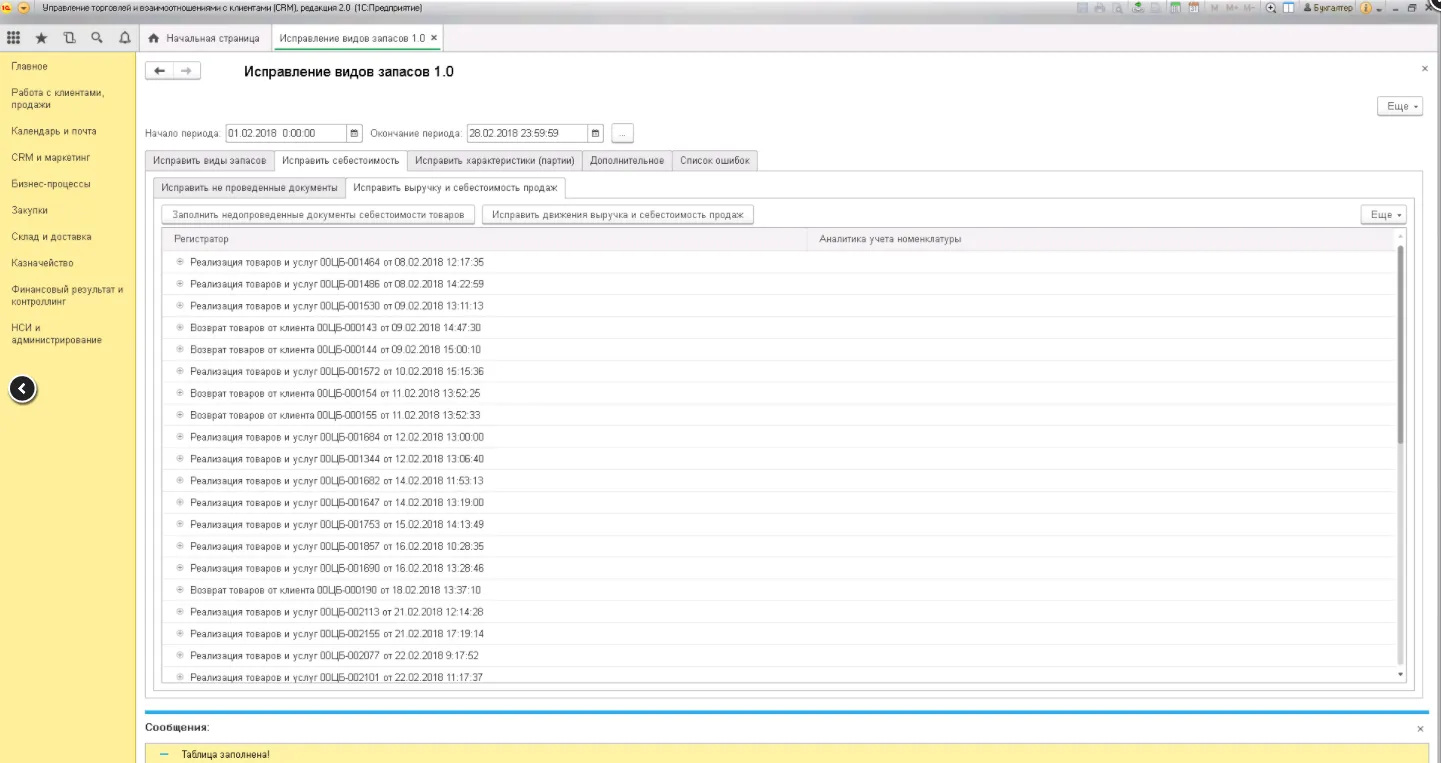Open the top-right Еще dropdown
The width and height of the screenshot is (1441, 763).
1399,107
